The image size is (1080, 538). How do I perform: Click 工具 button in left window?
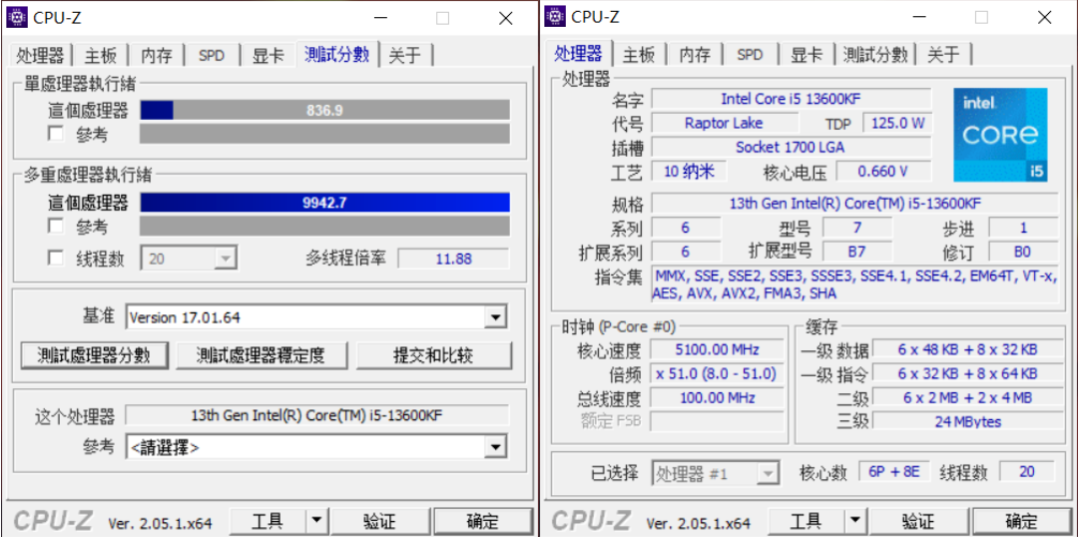pos(267,521)
